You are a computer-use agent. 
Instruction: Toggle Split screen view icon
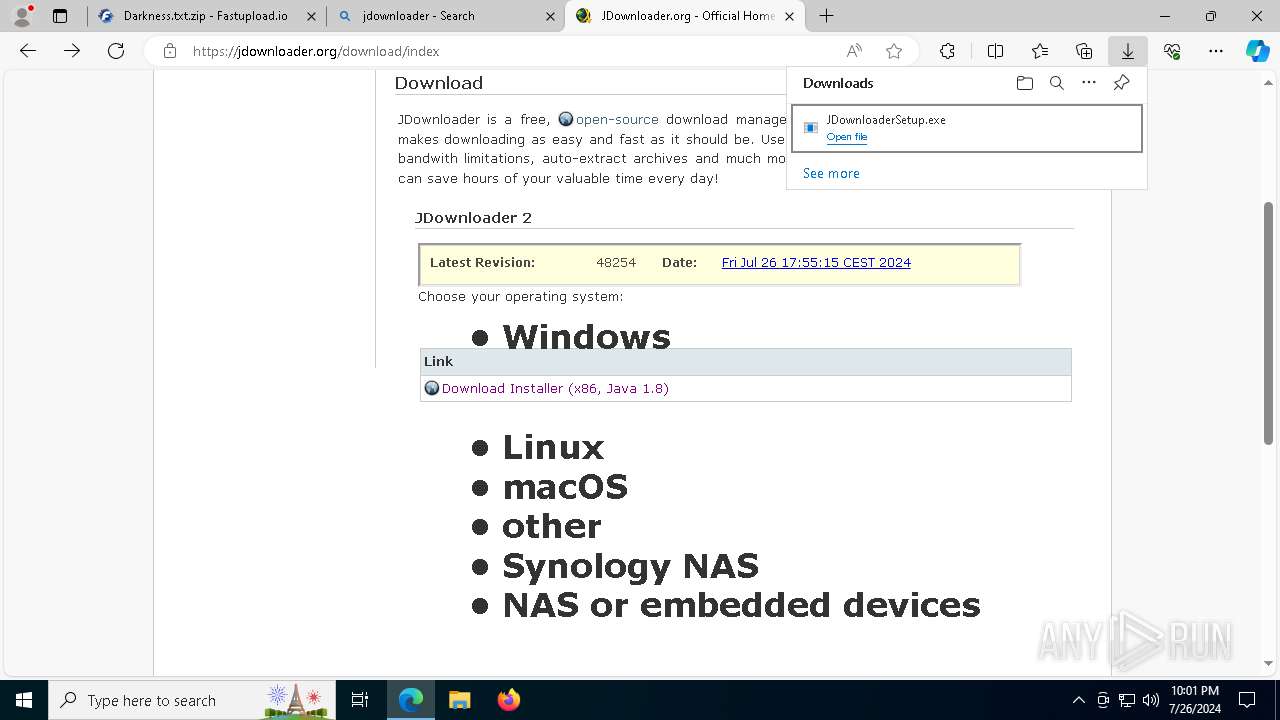[x=995, y=51]
